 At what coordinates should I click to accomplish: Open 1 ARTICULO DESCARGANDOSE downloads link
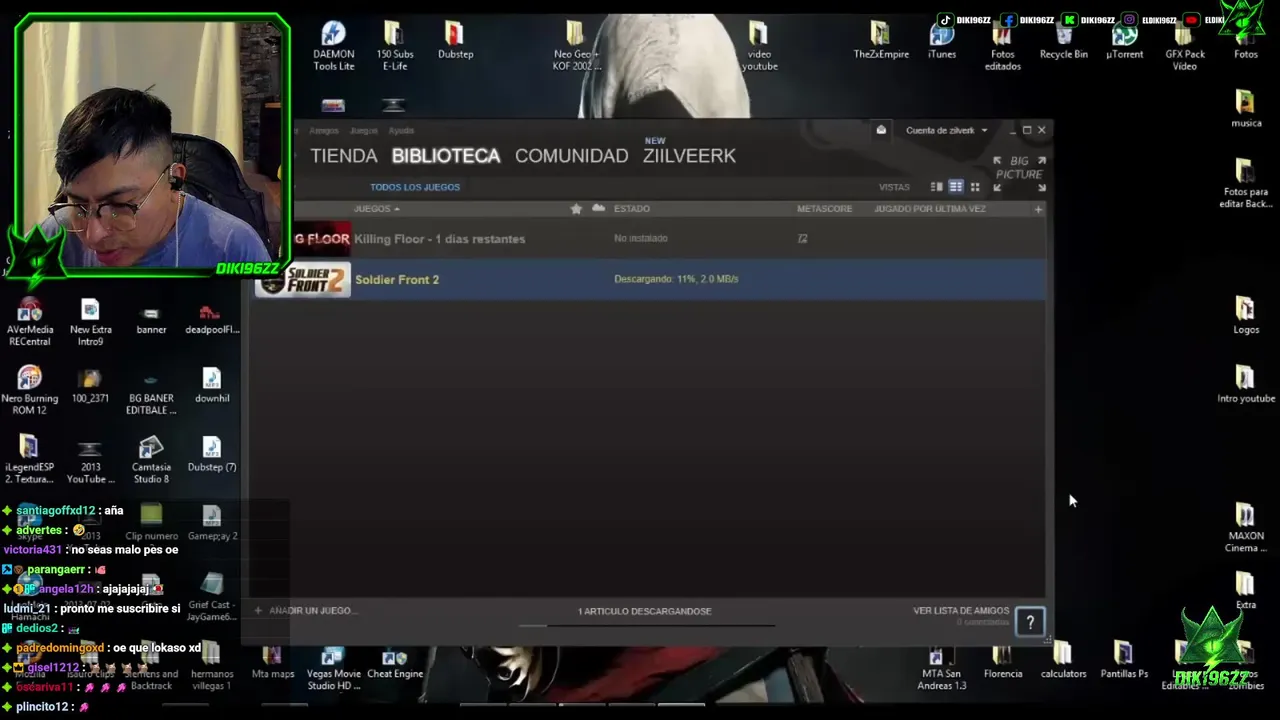point(645,611)
